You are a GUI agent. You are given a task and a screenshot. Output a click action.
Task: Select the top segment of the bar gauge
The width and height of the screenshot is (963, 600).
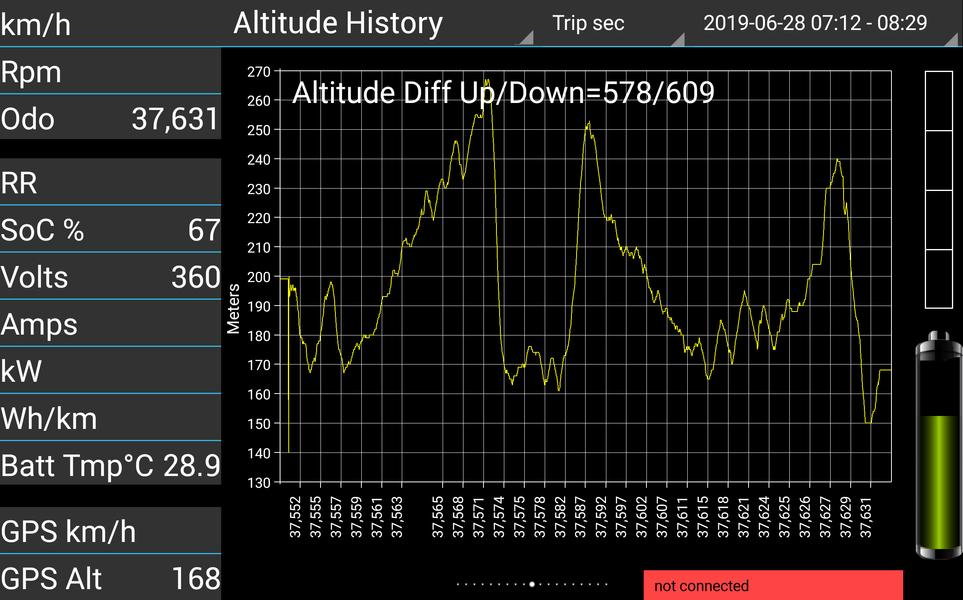pos(938,101)
